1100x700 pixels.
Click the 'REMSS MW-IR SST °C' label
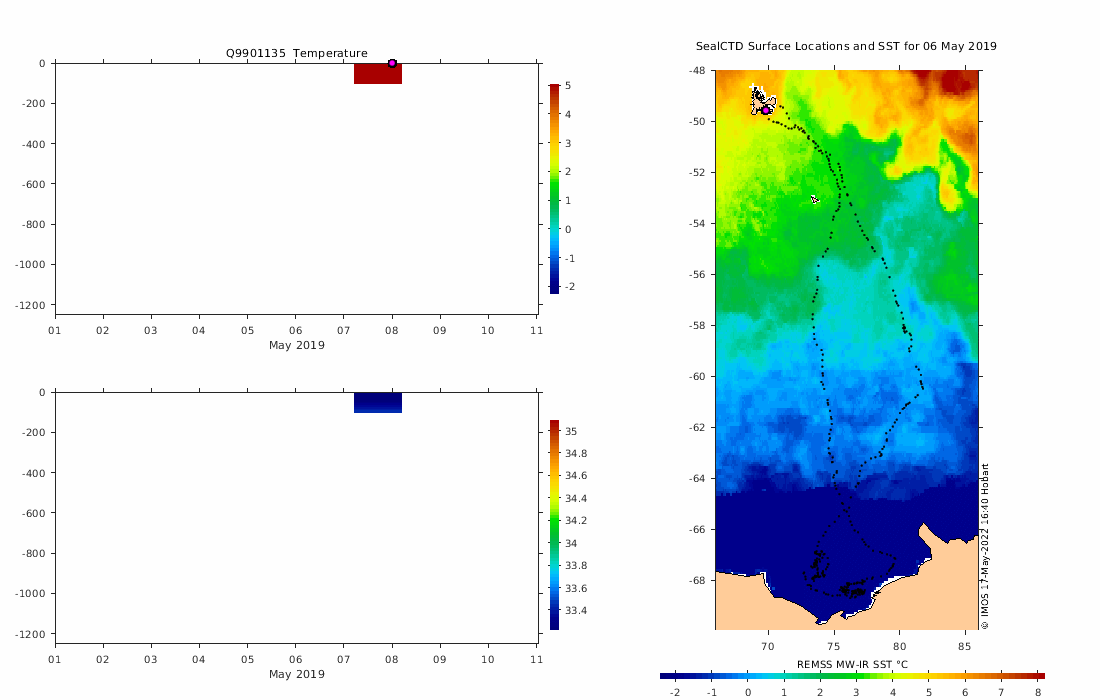point(852,664)
